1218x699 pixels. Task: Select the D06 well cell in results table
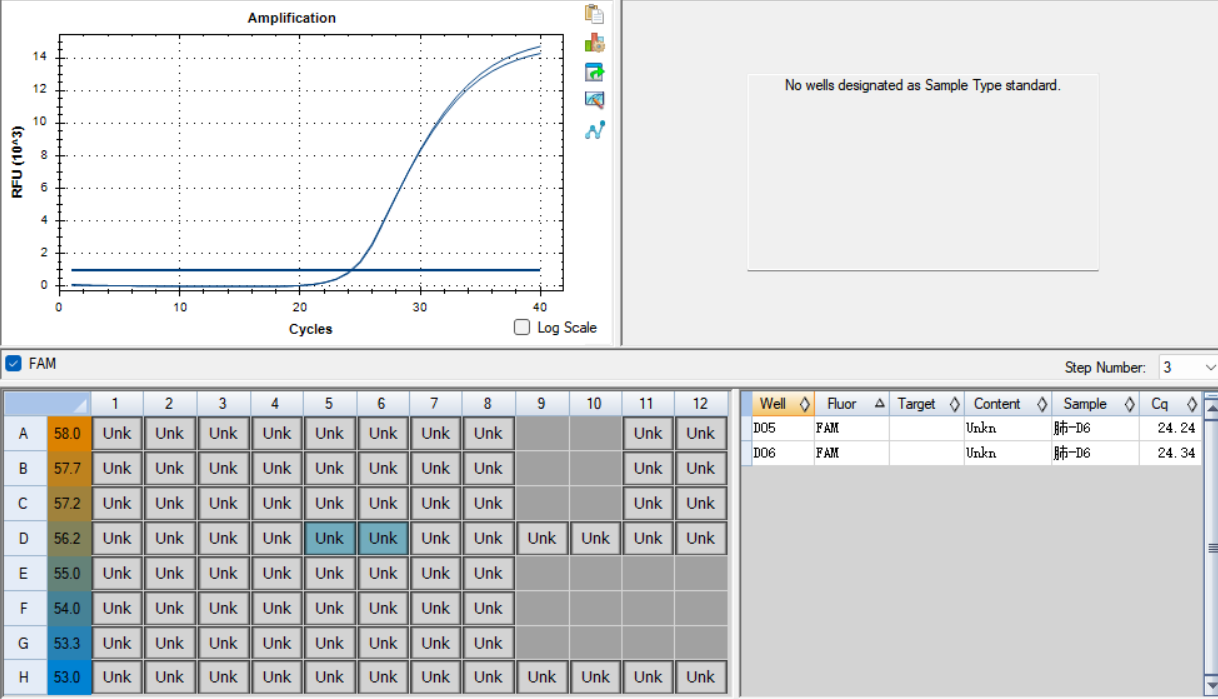pyautogui.click(x=783, y=453)
